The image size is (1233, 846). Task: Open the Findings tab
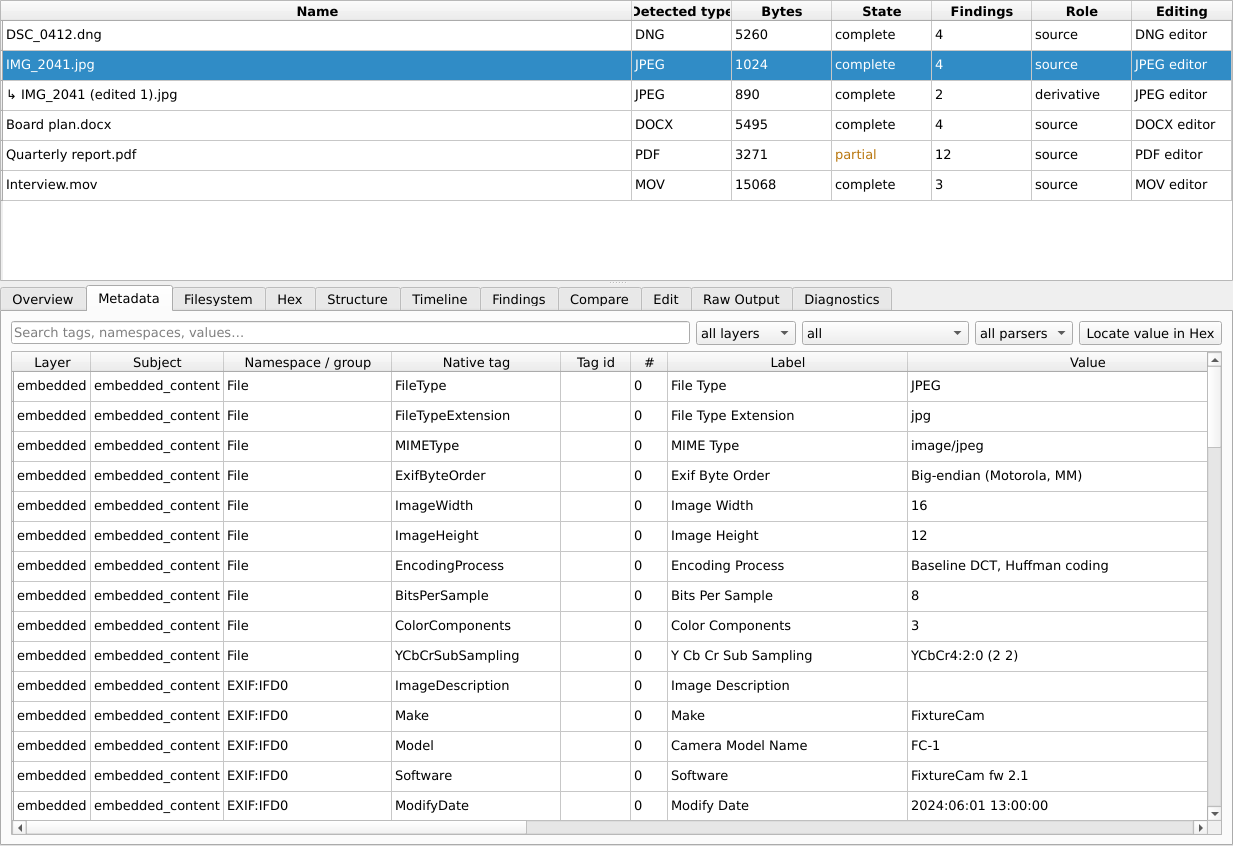(519, 299)
